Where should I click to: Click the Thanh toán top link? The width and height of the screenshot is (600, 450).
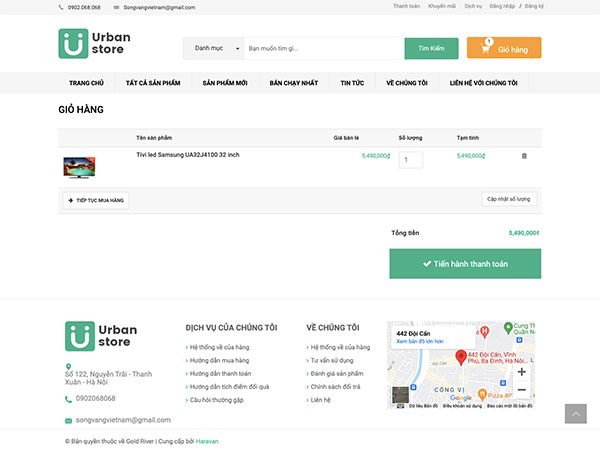(406, 6)
